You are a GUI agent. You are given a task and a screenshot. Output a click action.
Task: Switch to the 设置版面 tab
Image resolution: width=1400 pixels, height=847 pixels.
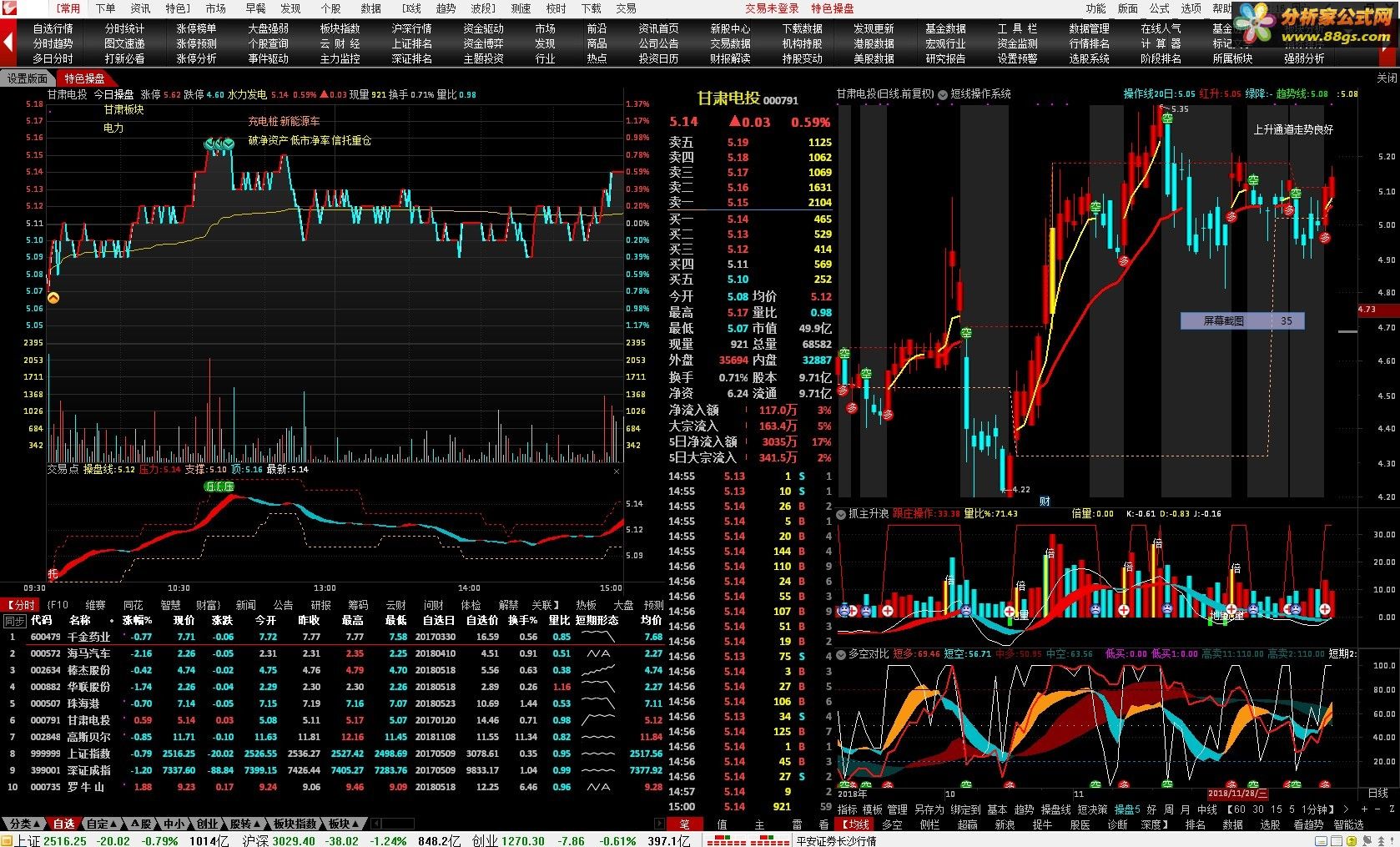[x=28, y=78]
